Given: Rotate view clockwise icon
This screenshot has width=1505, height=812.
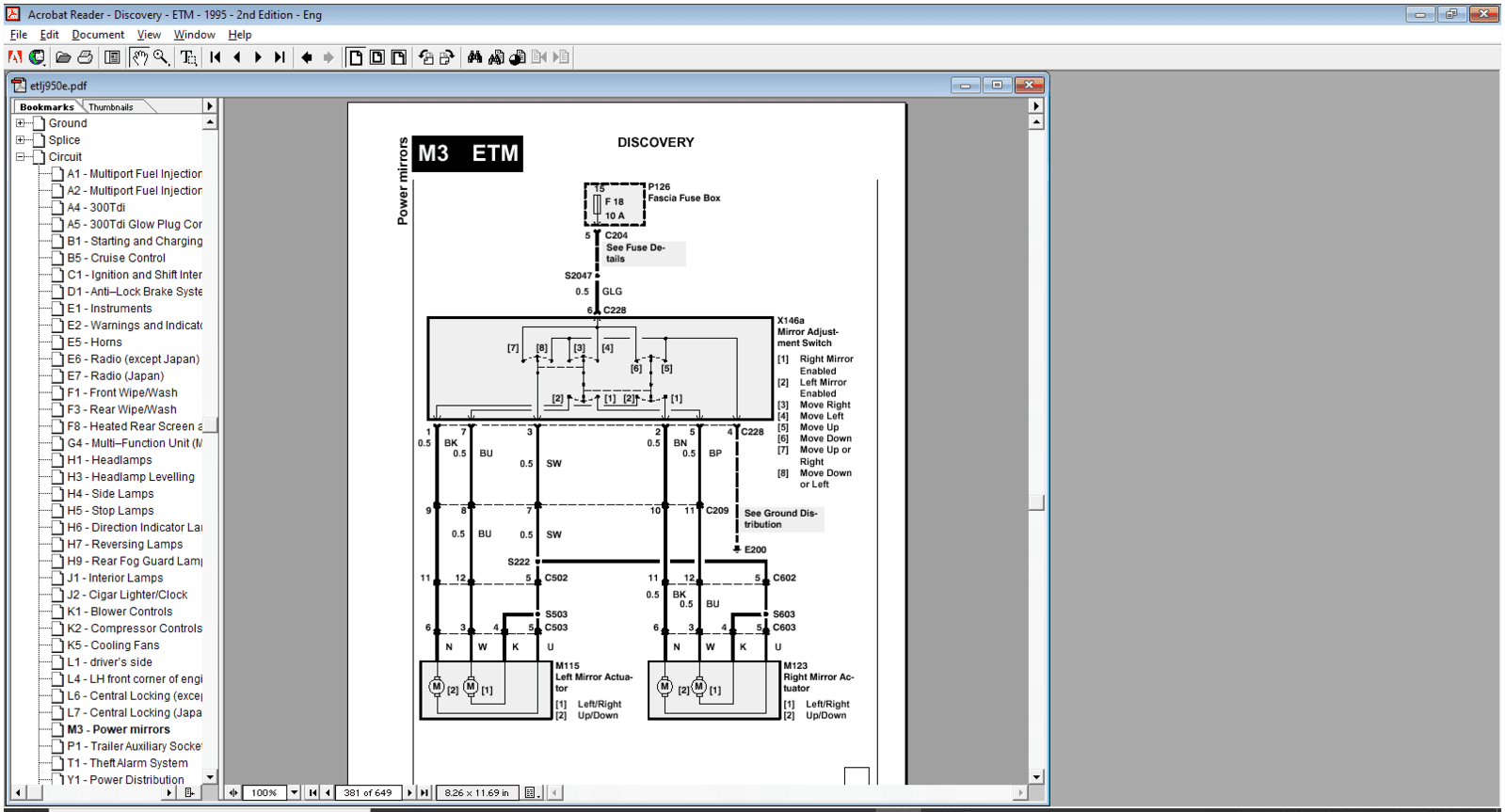Looking at the screenshot, I should click(447, 57).
